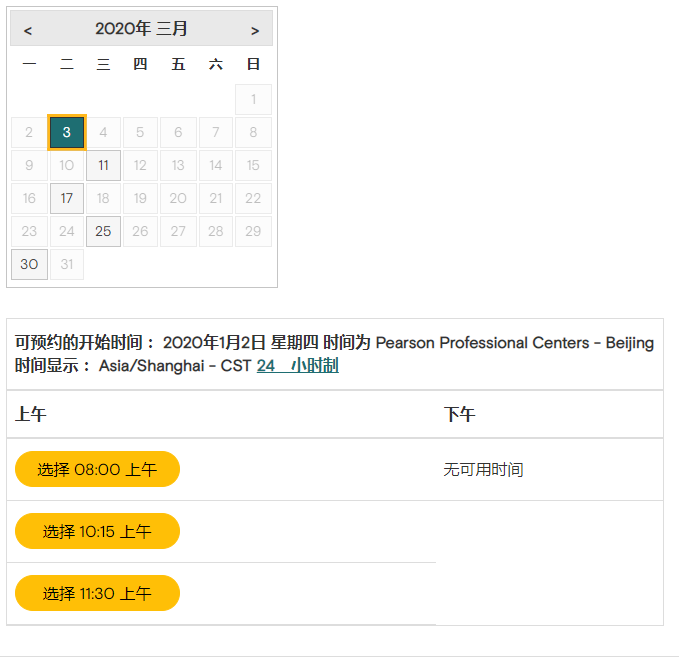Pick available date 25 in March

pyautogui.click(x=103, y=231)
